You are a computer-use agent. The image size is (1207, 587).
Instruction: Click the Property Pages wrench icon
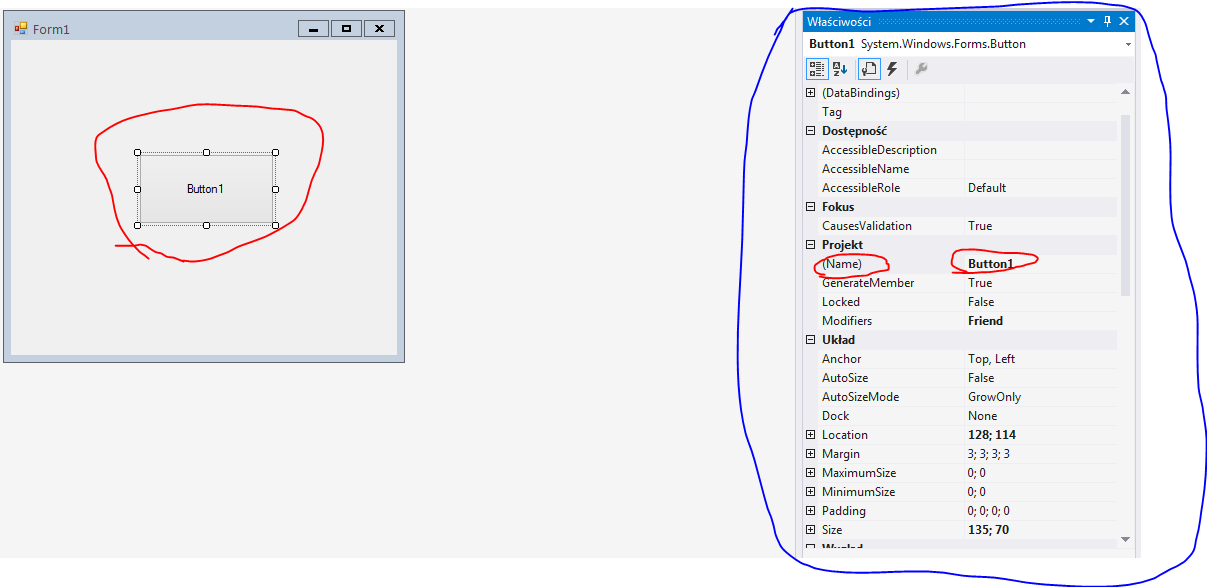[921, 69]
